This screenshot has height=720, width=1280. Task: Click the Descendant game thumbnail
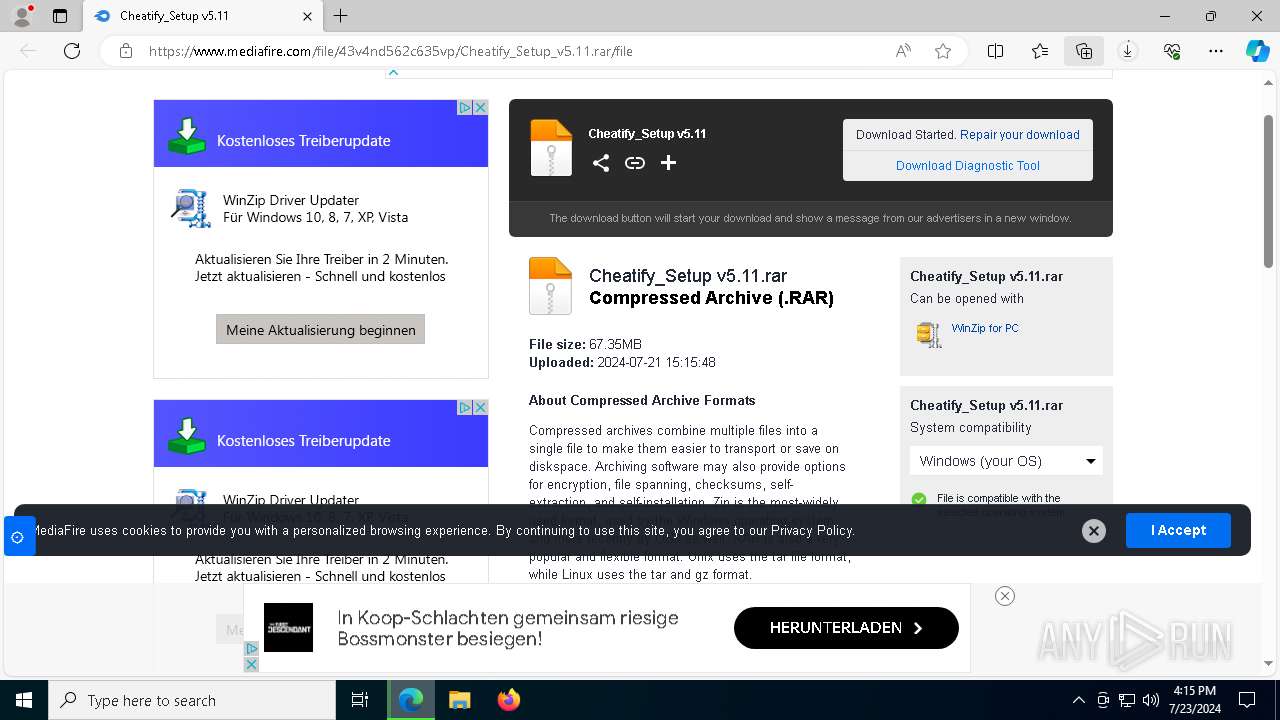(x=288, y=628)
